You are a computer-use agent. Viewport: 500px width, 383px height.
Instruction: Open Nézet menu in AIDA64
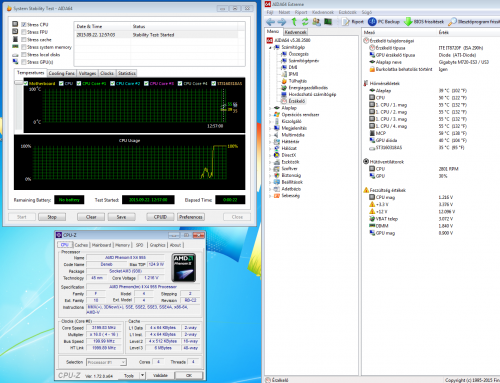coord(284,12)
